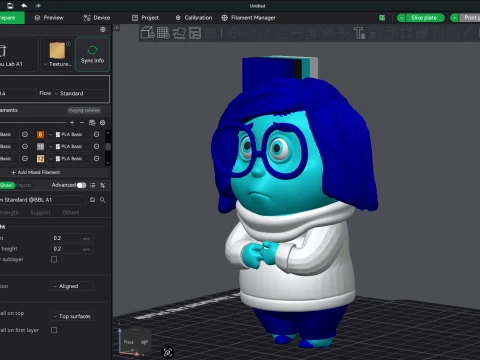The image size is (480, 360).
Task: Toggle the Advanced switch
Action: click(81, 185)
